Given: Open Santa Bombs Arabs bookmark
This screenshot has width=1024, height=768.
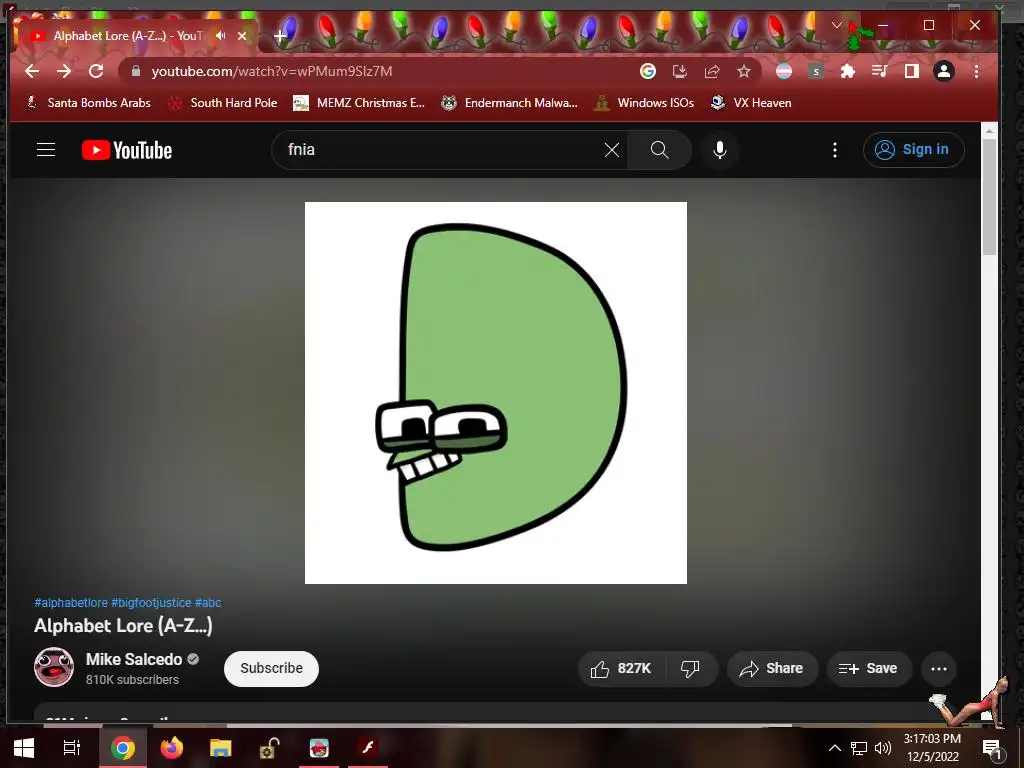Looking at the screenshot, I should pyautogui.click(x=88, y=103).
